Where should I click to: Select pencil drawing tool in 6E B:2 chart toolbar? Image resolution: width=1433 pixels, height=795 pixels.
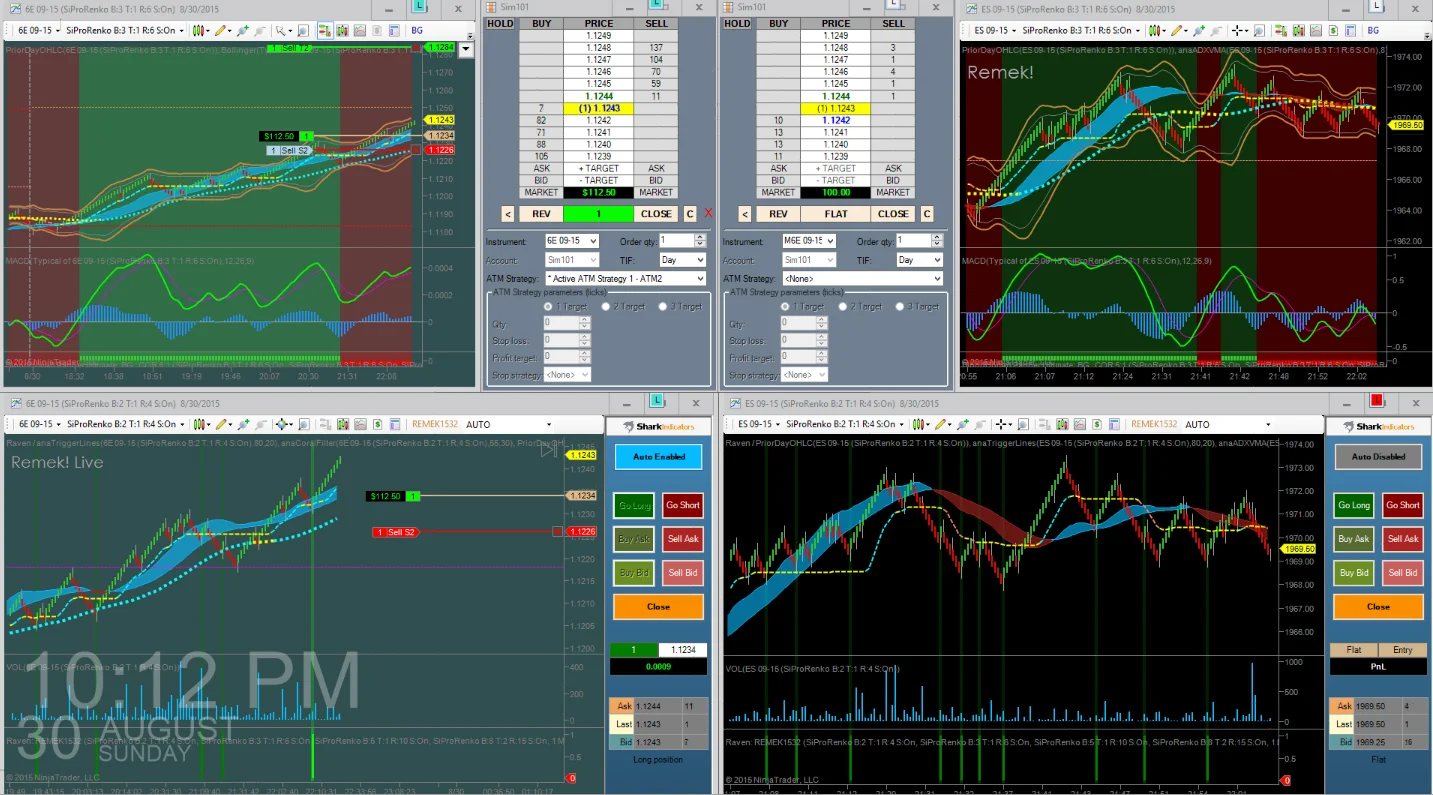(x=224, y=424)
